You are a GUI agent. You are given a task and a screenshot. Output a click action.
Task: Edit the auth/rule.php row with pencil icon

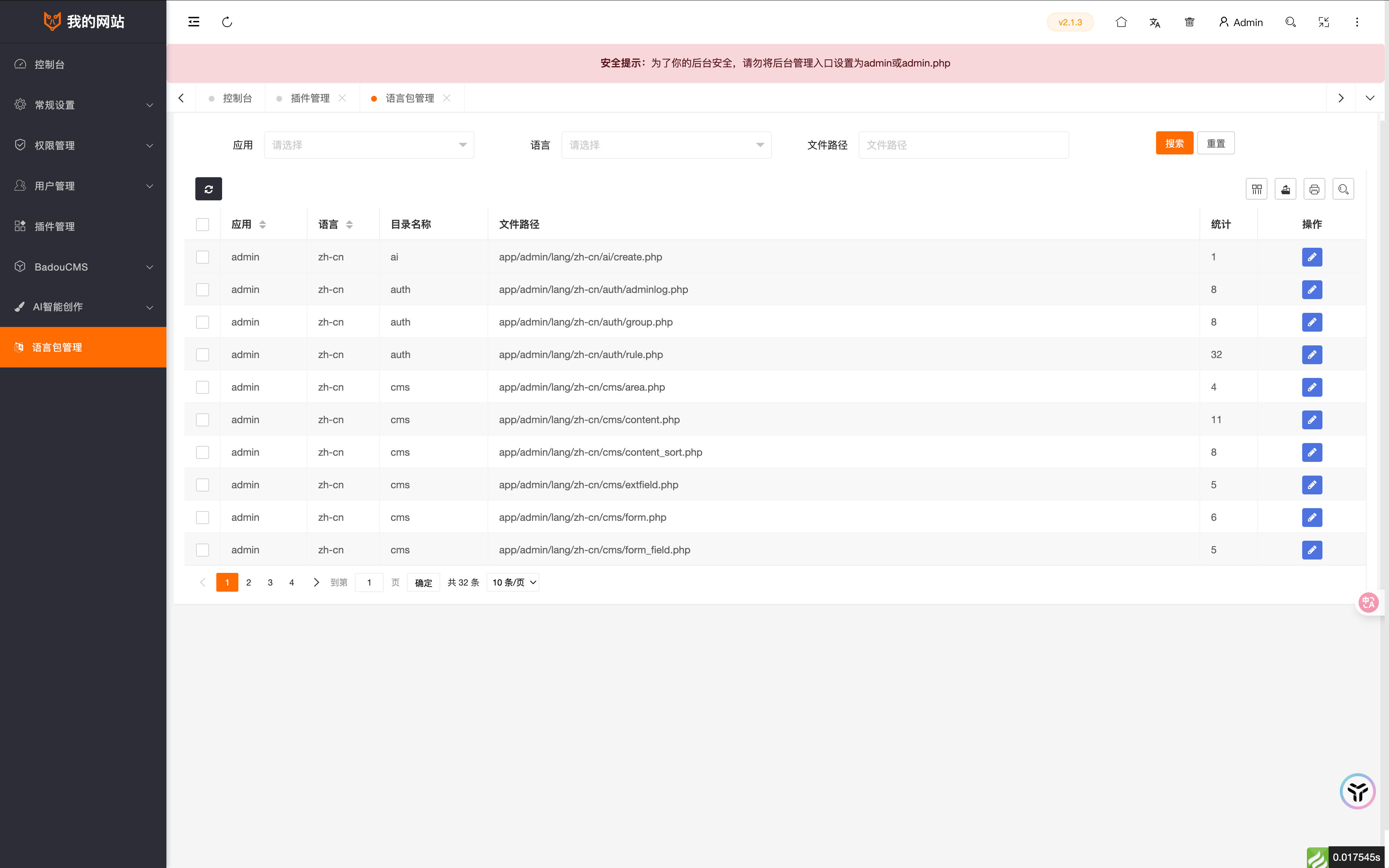[1312, 355]
